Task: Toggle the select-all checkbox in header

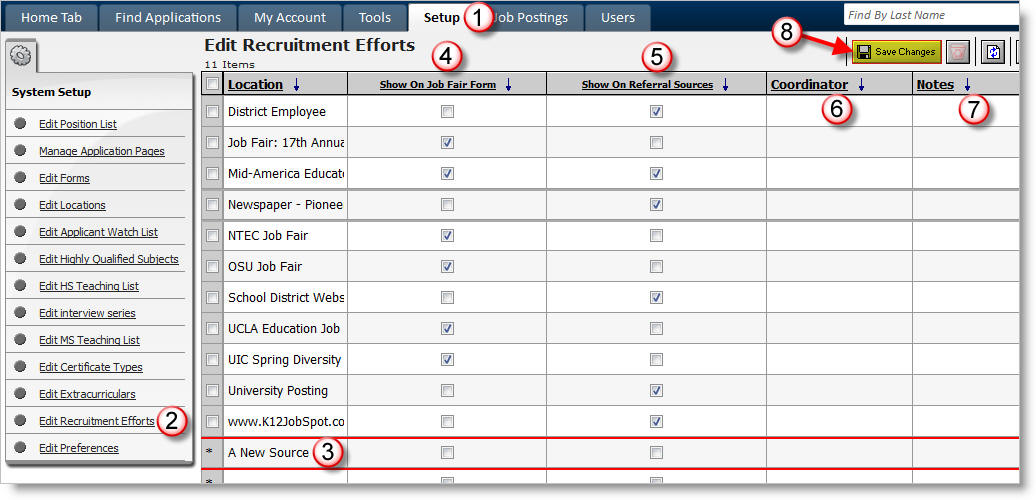Action: coord(212,85)
